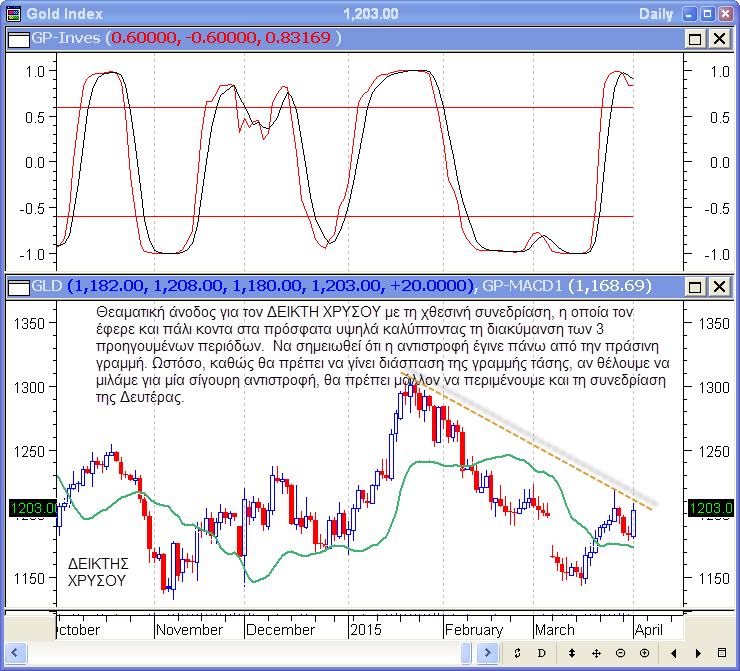This screenshot has height=671, width=740.
Task: Click the November label on date axis
Action: click(189, 630)
